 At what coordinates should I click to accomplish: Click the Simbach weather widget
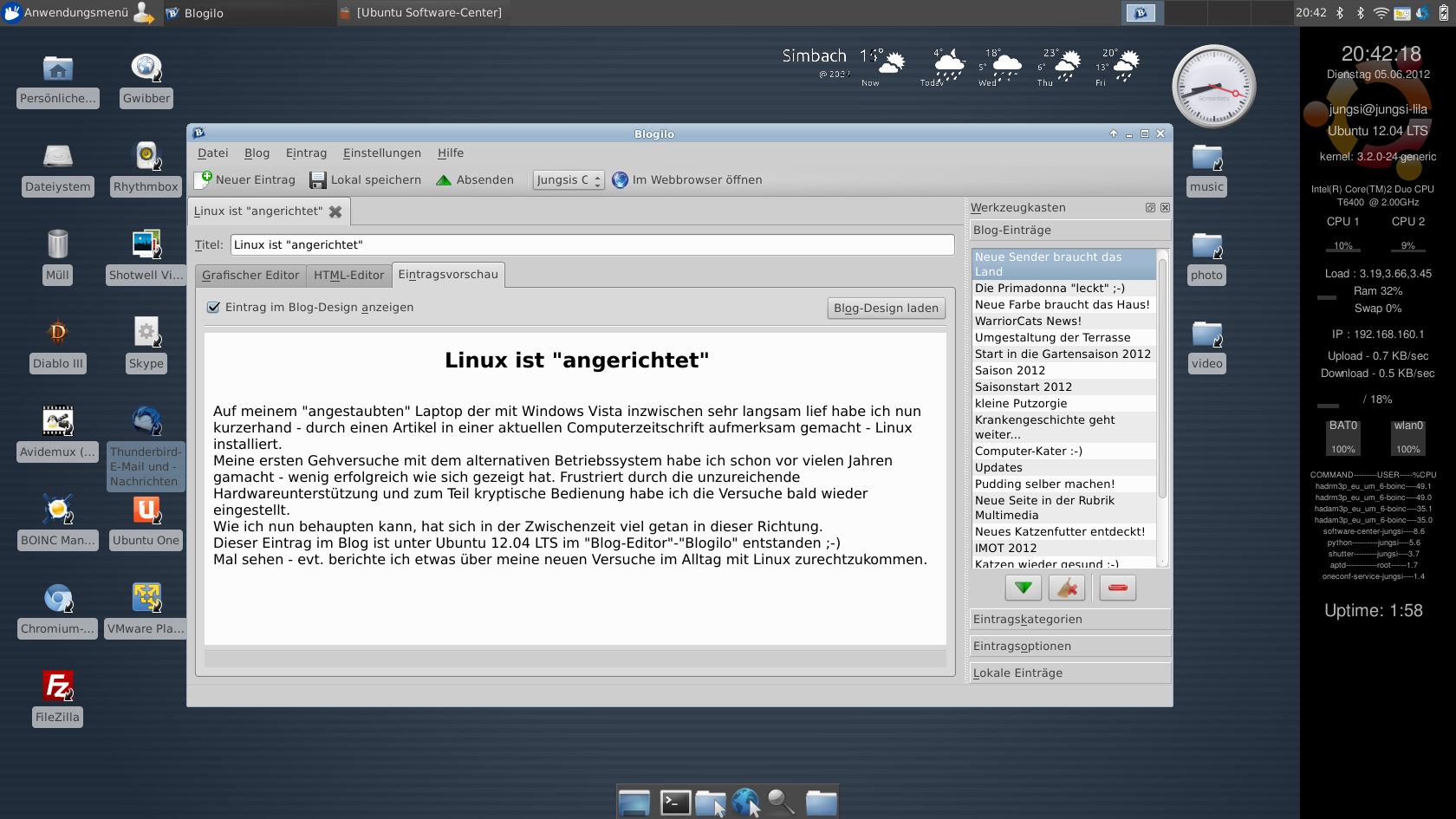click(x=961, y=67)
